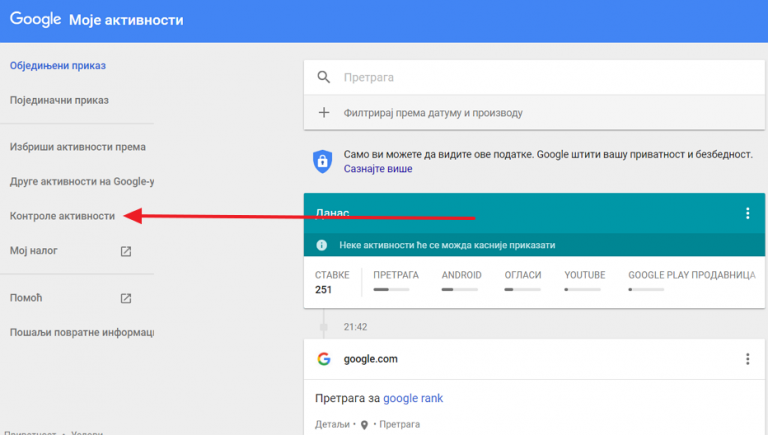Open Мој налог in the sidebar
This screenshot has width=768, height=435.
(x=34, y=251)
